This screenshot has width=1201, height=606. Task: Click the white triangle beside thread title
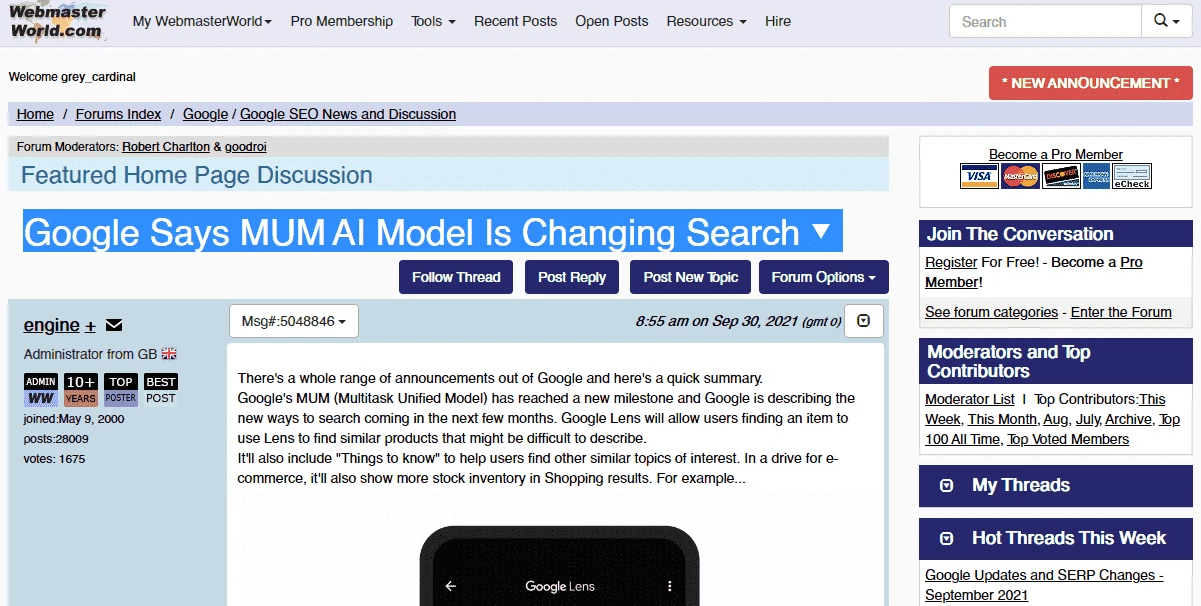tap(821, 232)
